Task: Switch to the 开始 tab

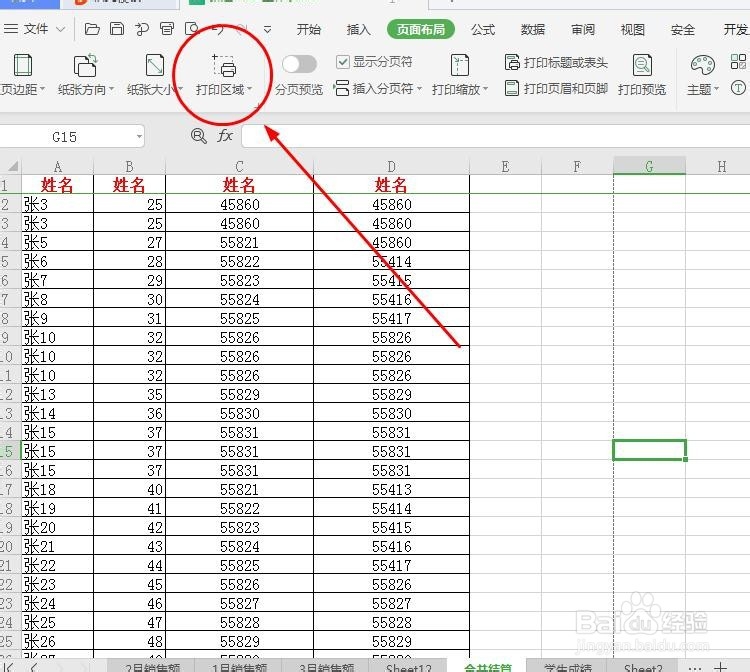Action: 309,30
